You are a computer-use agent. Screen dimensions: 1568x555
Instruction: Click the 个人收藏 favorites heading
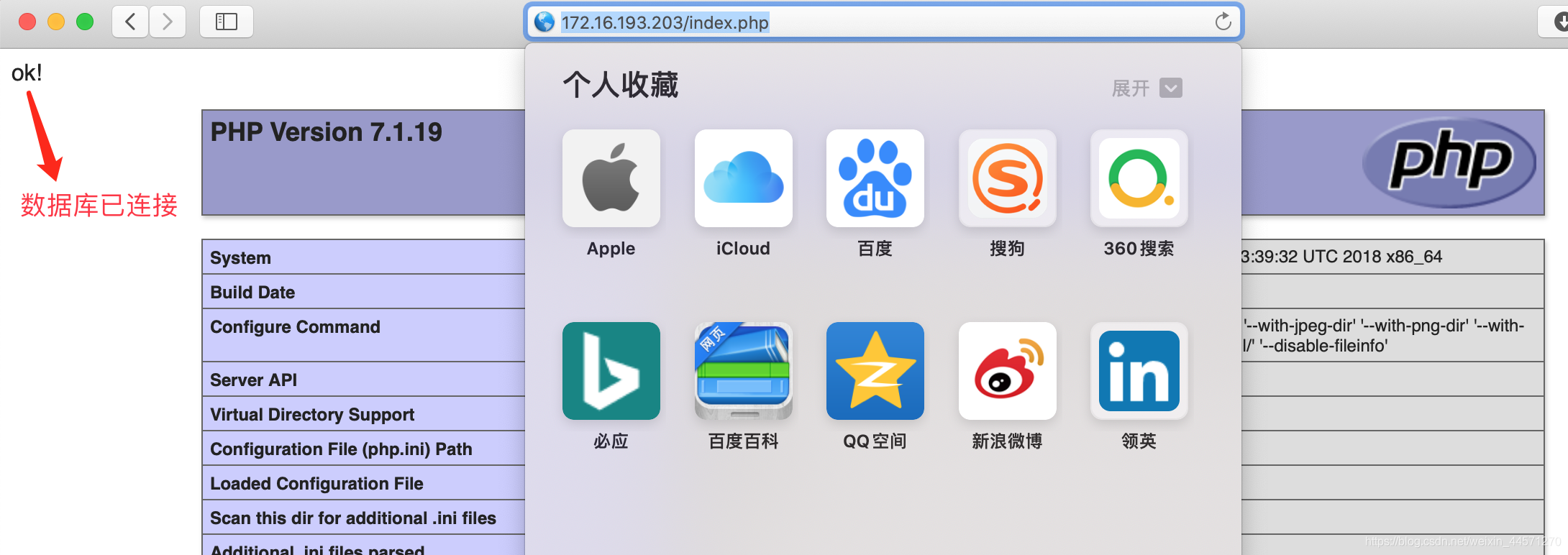tap(621, 85)
